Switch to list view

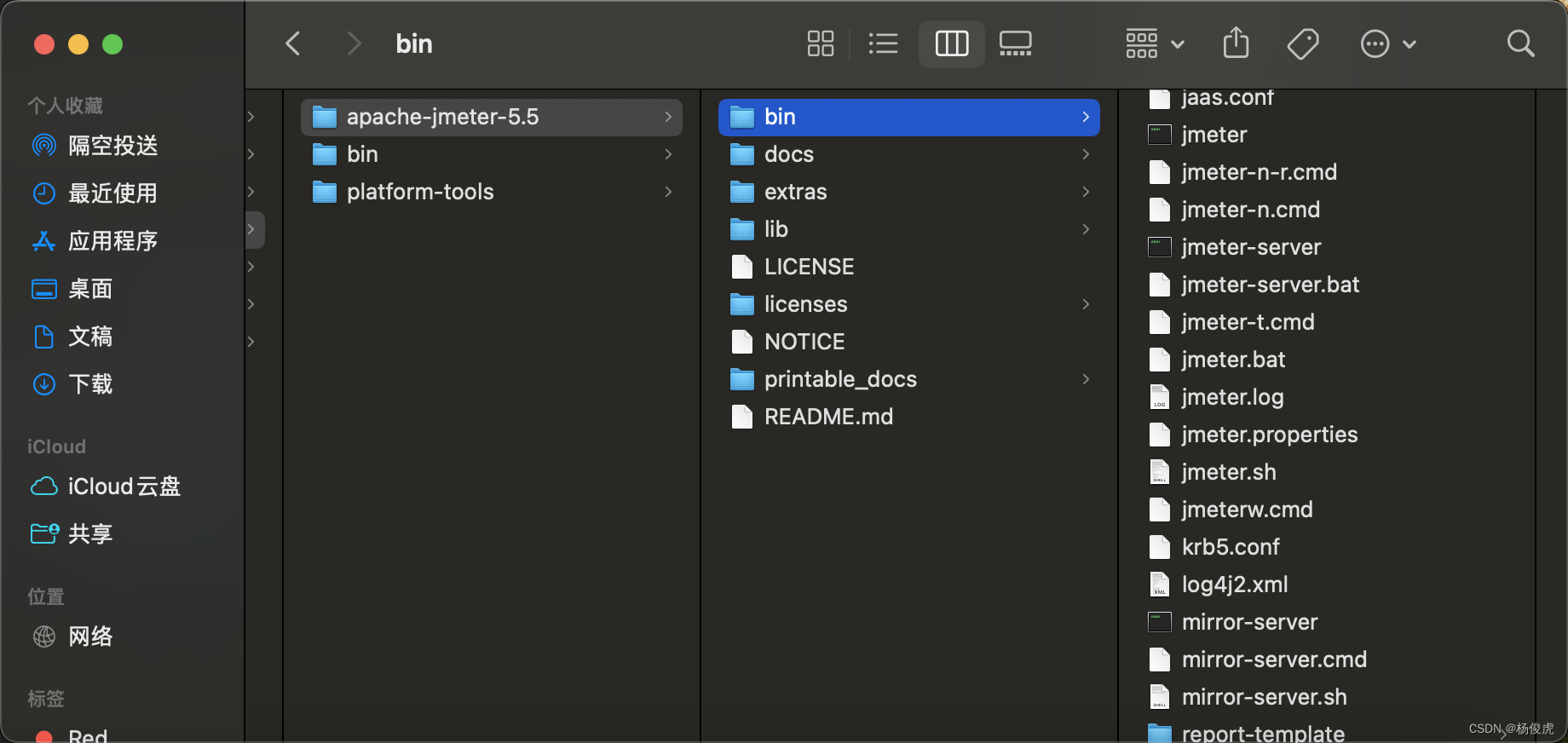[883, 43]
